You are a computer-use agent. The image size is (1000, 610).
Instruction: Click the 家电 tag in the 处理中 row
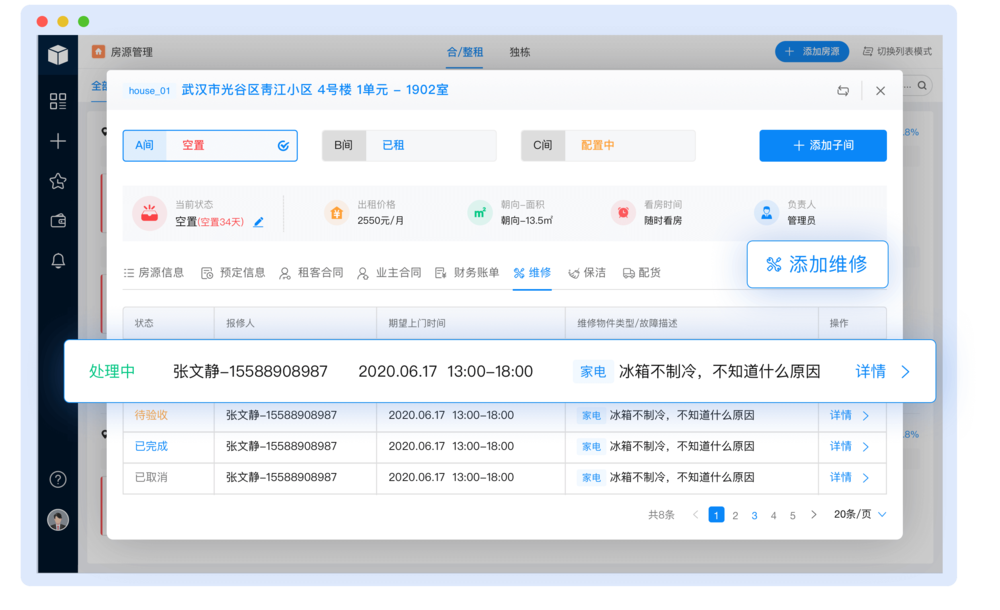pos(593,371)
